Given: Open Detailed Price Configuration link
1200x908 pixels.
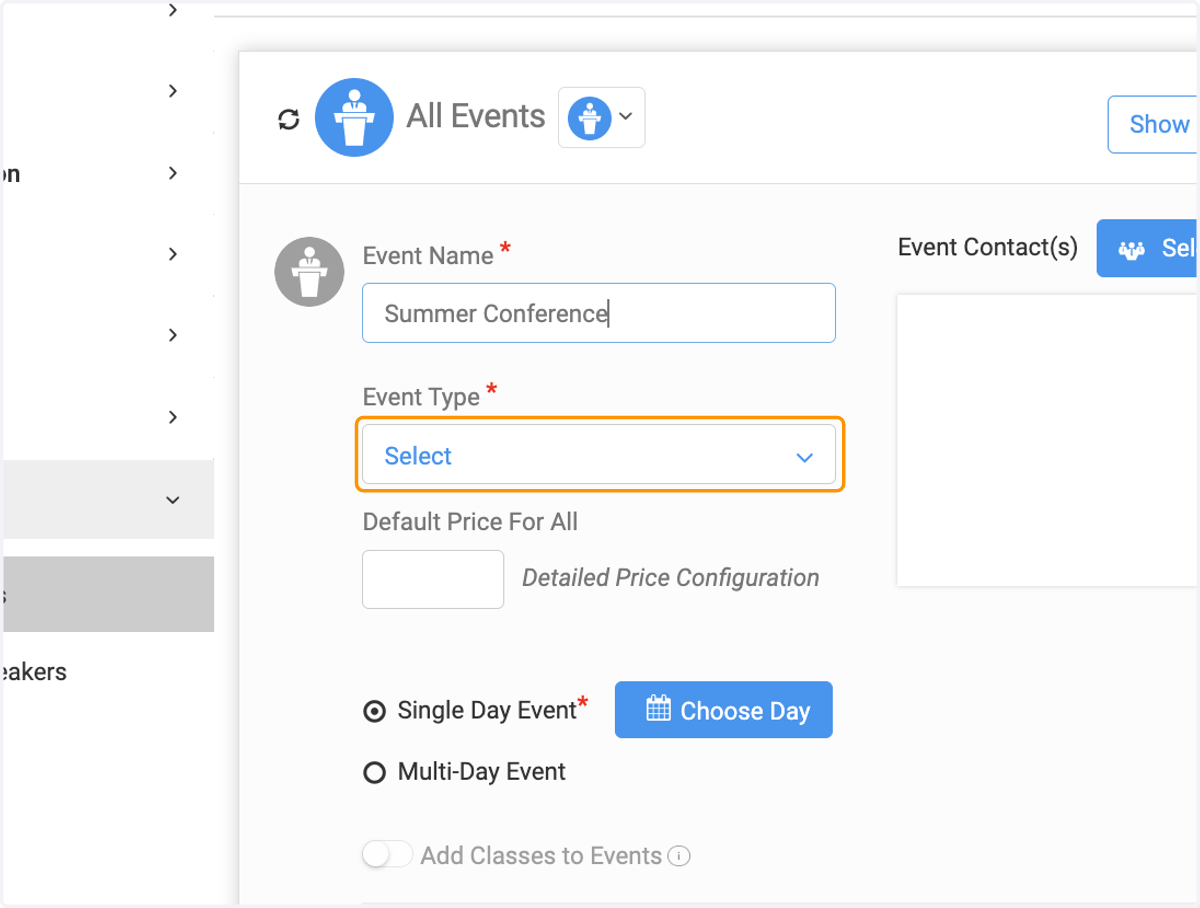Looking at the screenshot, I should [x=670, y=578].
